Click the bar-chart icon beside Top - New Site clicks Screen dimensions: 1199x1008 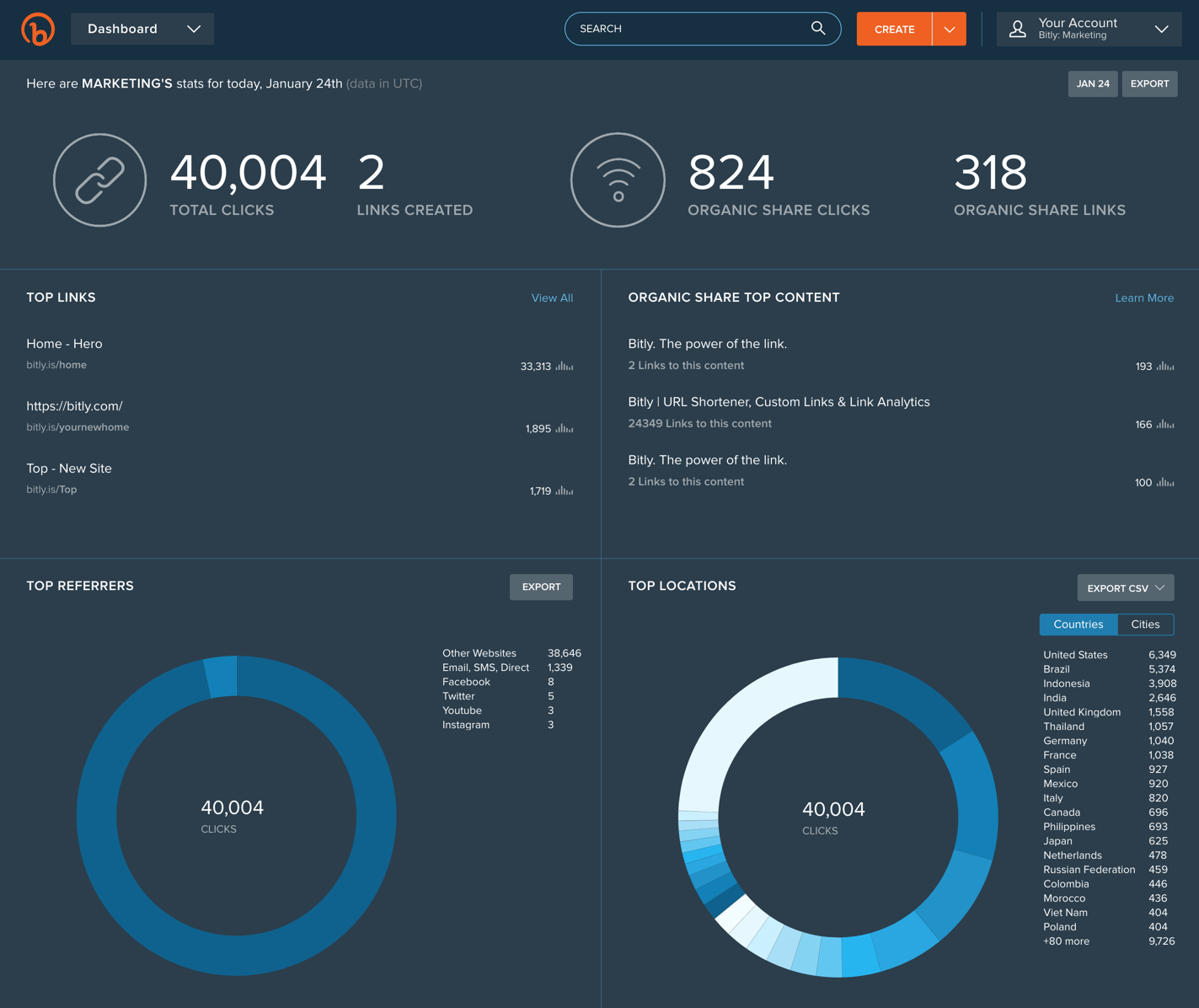[x=565, y=490]
